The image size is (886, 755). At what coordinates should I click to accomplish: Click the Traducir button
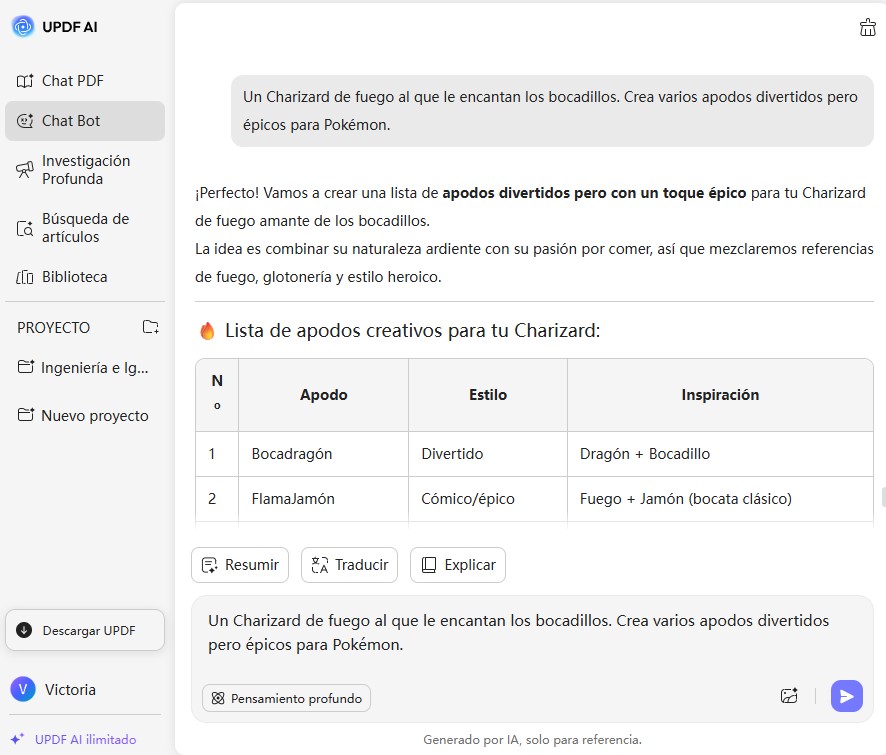pos(349,565)
